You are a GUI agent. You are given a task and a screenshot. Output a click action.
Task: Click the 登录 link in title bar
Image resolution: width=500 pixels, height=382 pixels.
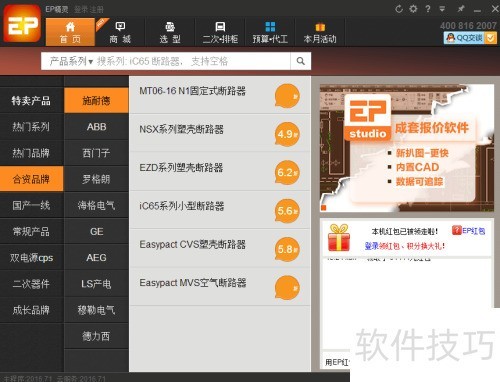(80, 9)
